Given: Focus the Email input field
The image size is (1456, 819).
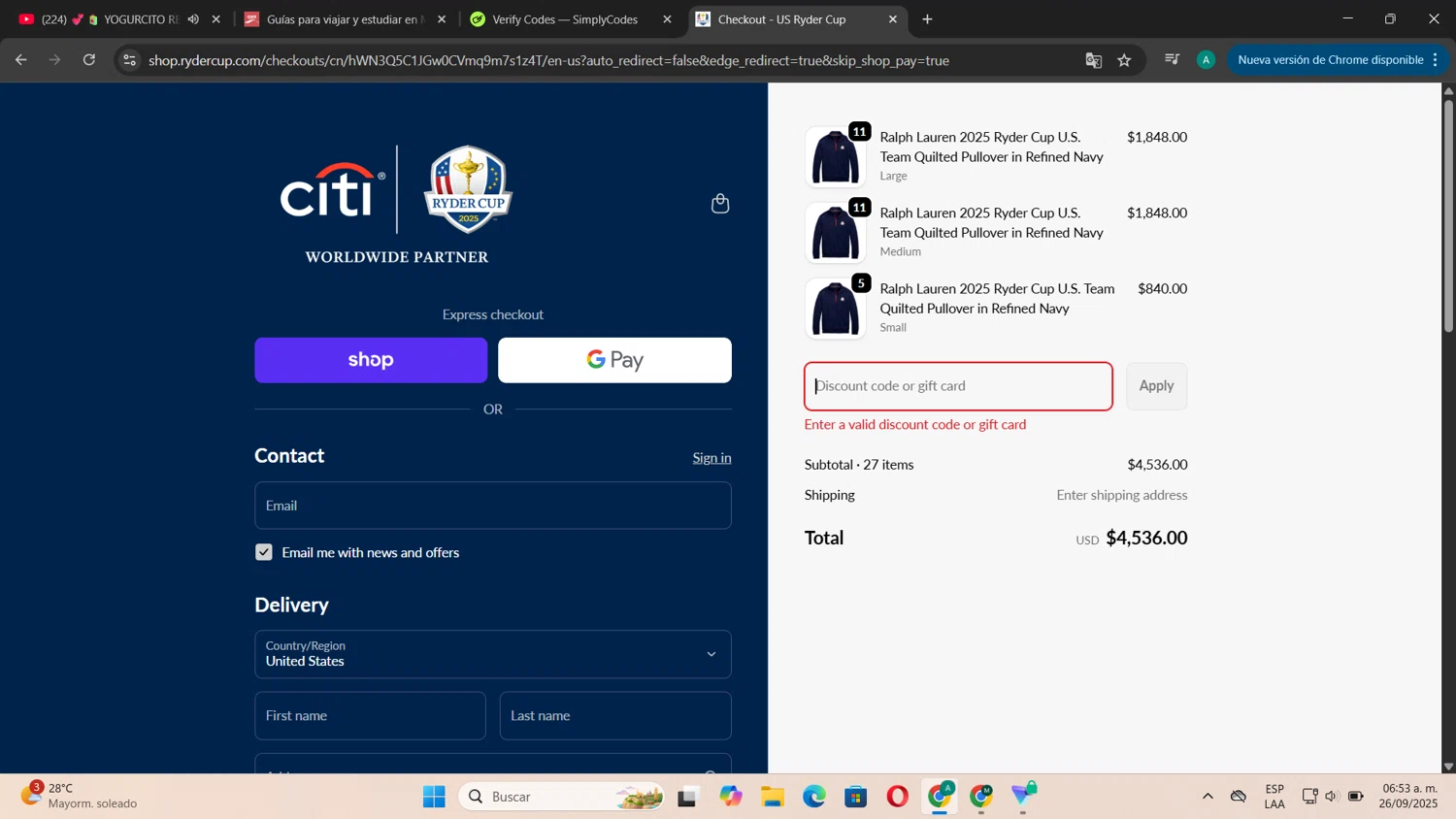Looking at the screenshot, I should [x=493, y=506].
